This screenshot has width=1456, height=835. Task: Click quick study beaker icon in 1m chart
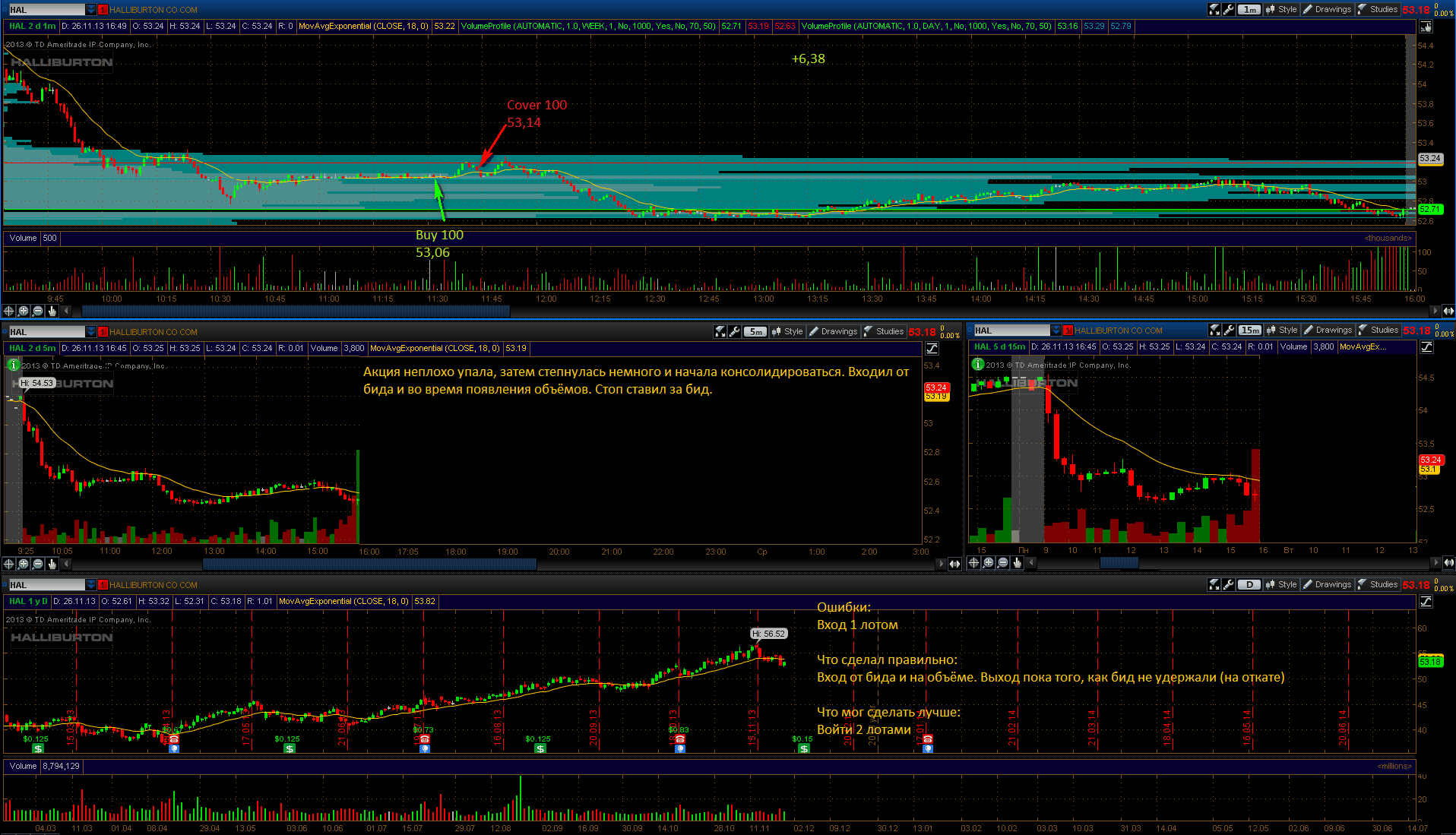point(1214,10)
